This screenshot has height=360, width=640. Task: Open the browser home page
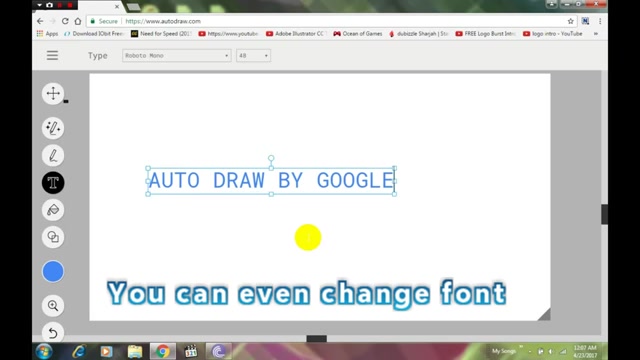(78, 21)
